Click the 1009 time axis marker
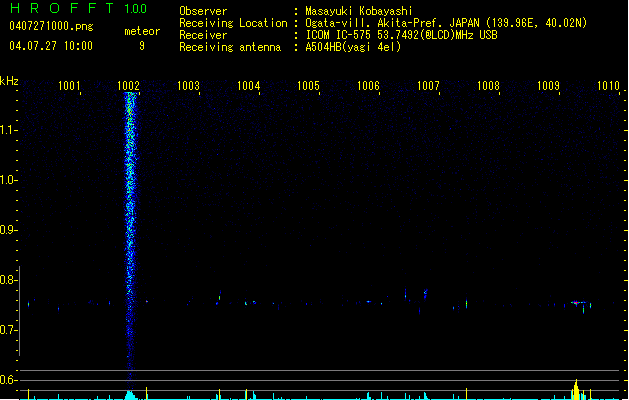The width and height of the screenshot is (629, 400). coord(548,86)
